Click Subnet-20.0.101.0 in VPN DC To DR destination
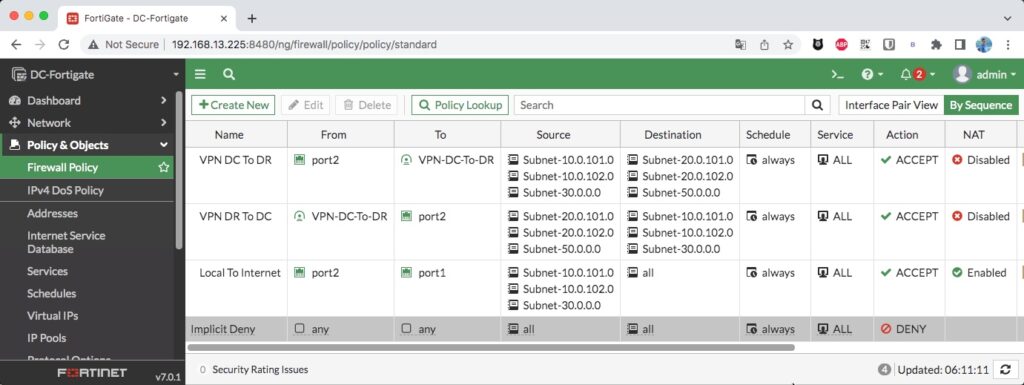Screen dimensions: 1024x385 (x=688, y=160)
